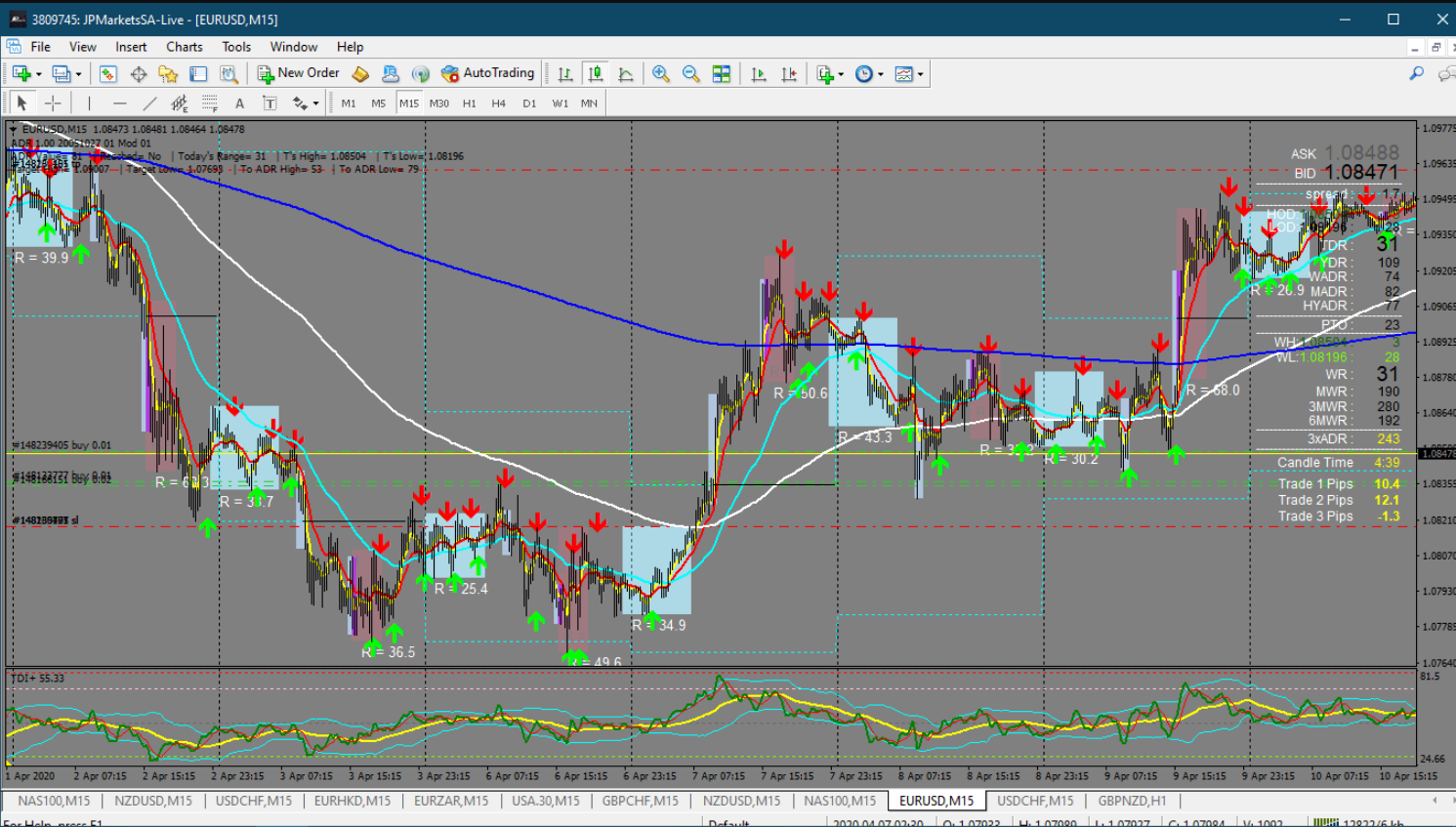1456x827 pixels.
Task: Expand the arrows objects dropdown
Action: 315,103
